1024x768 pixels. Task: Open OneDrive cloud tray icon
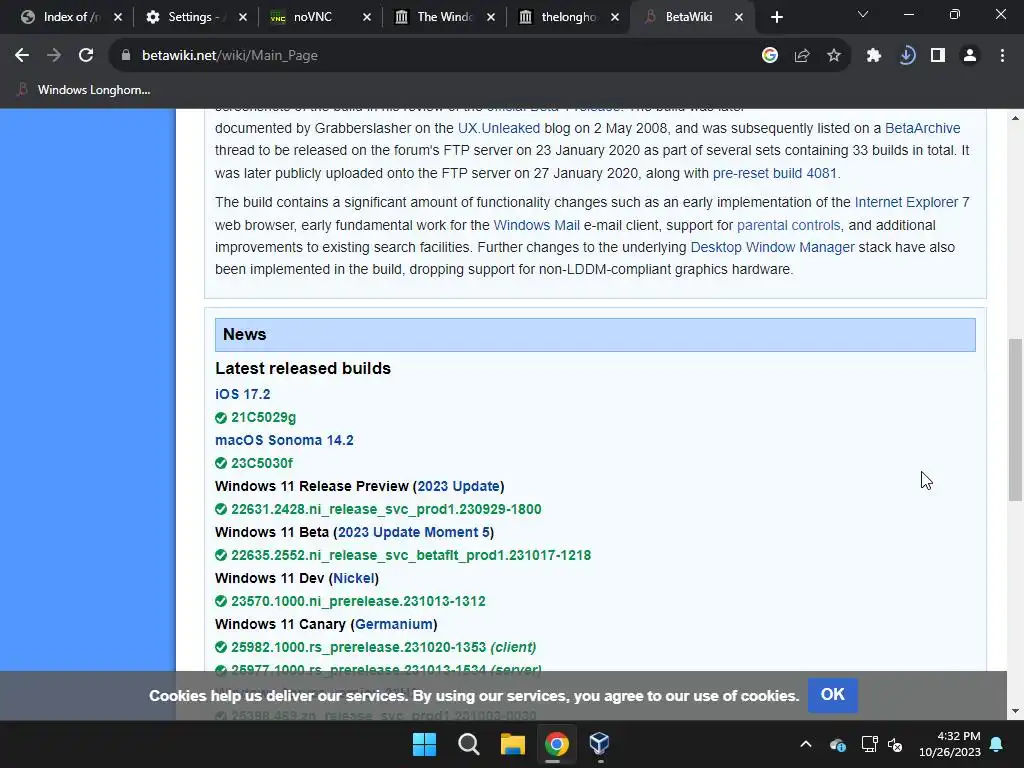[838, 744]
